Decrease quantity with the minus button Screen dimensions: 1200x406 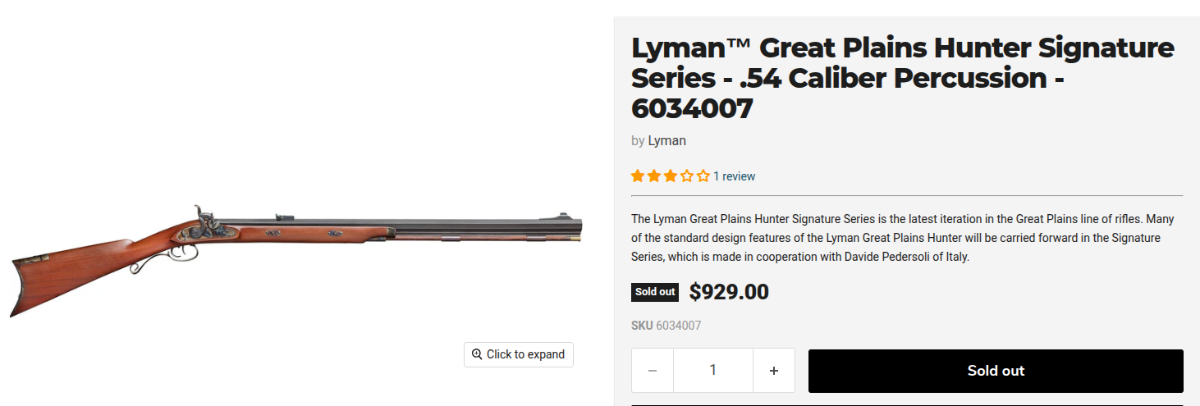point(653,370)
